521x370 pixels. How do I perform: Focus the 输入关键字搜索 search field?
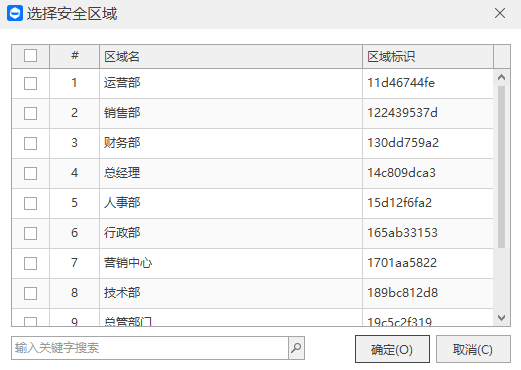(x=150, y=348)
